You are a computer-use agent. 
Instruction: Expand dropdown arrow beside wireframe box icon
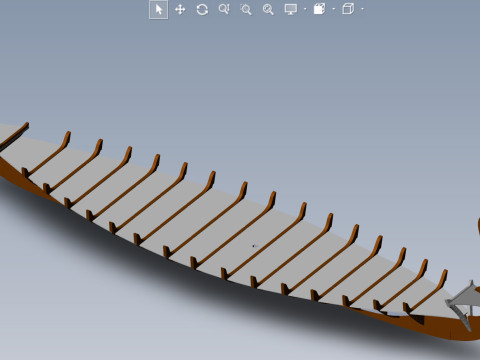(363, 9)
